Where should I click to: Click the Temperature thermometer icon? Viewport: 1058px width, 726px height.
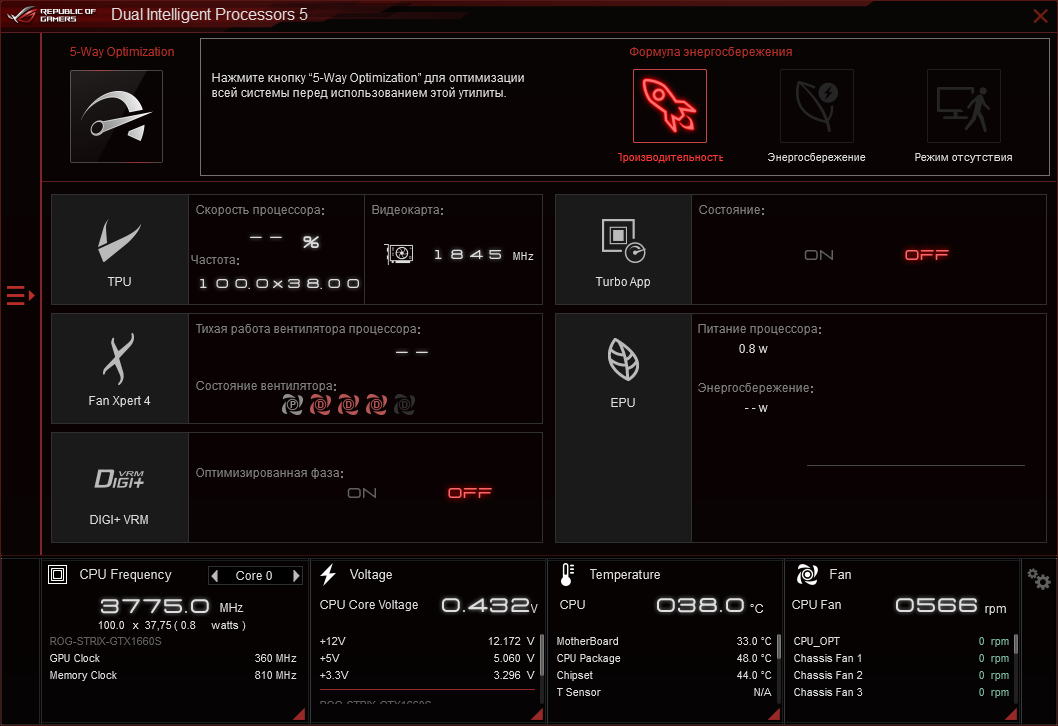[x=567, y=575]
